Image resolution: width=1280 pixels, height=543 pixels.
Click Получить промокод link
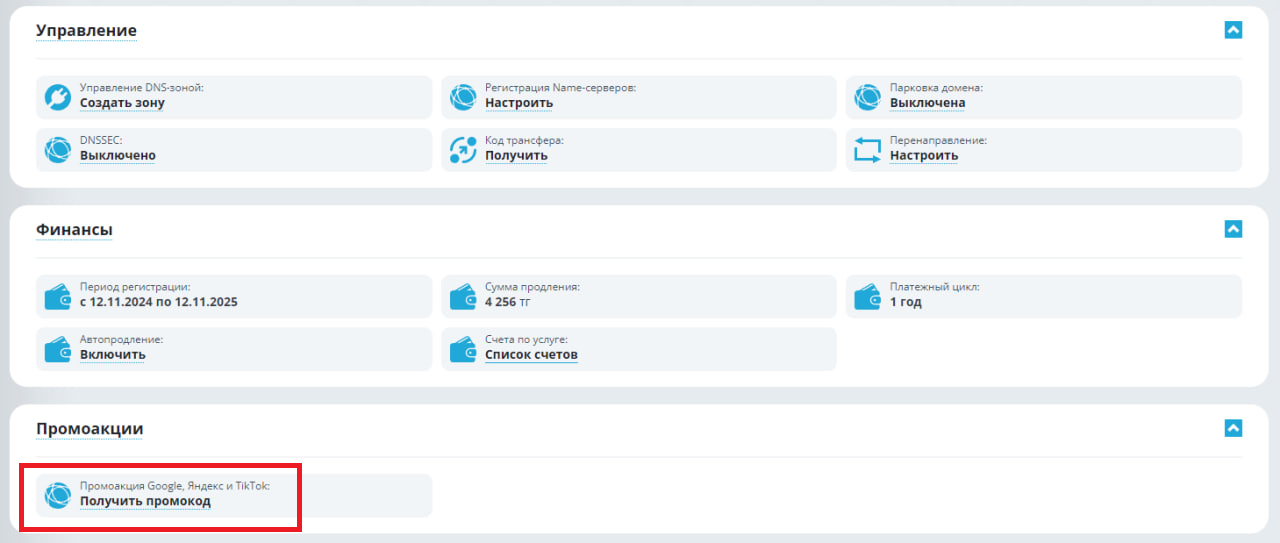pos(145,502)
